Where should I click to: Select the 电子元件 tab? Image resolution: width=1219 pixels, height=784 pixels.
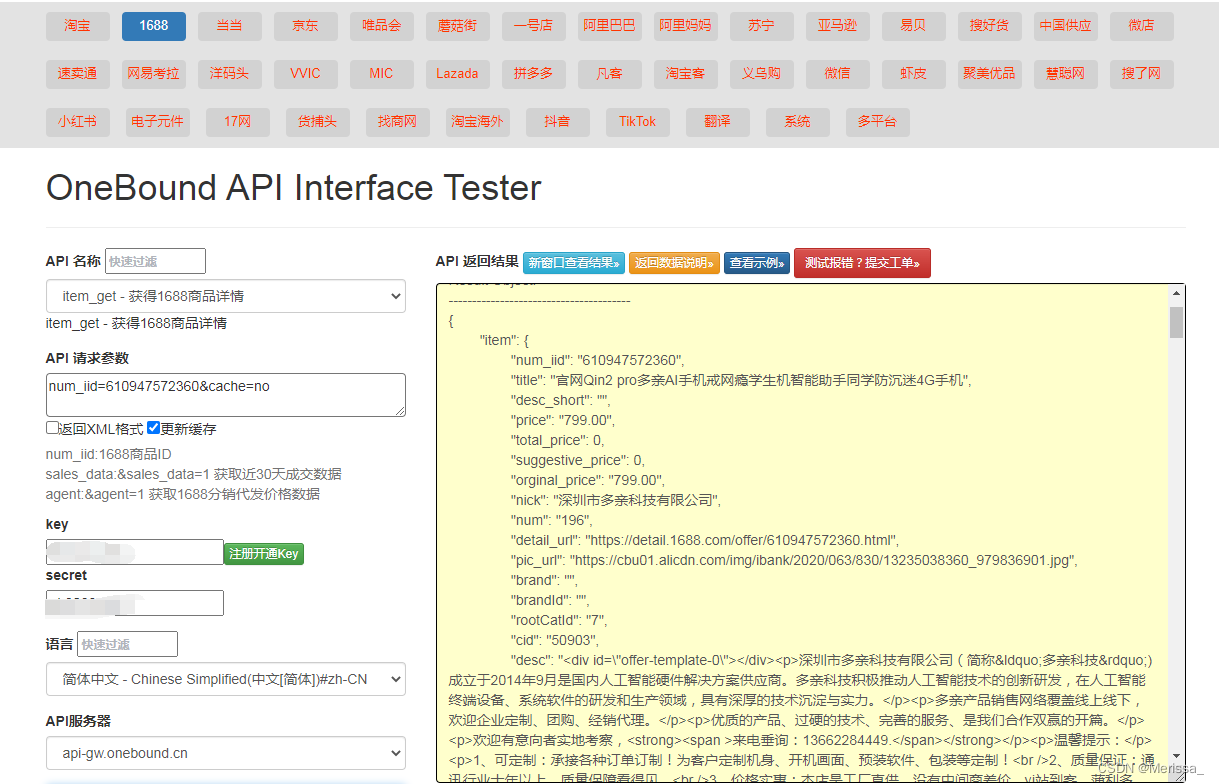157,122
